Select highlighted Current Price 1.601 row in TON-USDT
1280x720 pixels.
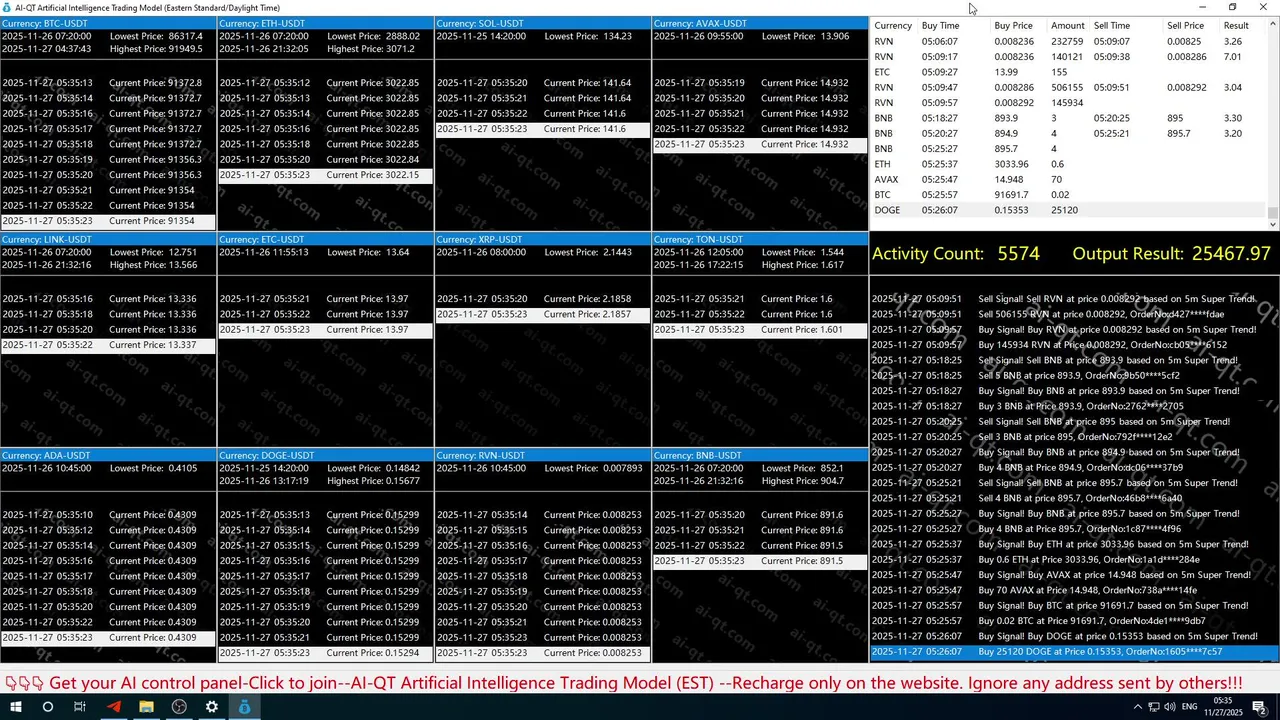[x=760, y=329]
